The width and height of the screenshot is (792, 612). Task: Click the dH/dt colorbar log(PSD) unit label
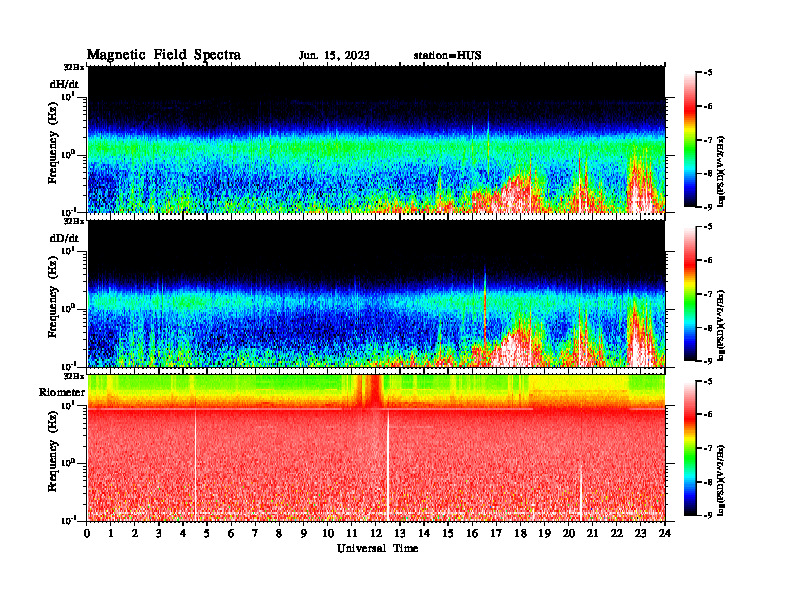722,171
